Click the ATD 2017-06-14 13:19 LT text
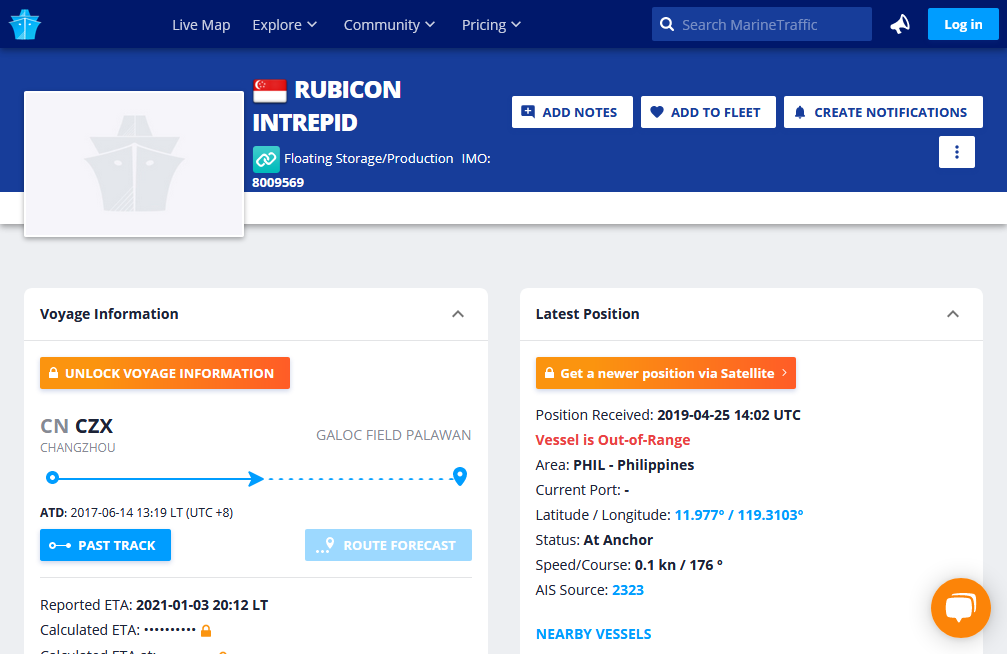Image resolution: width=1007 pixels, height=654 pixels. coord(136,513)
